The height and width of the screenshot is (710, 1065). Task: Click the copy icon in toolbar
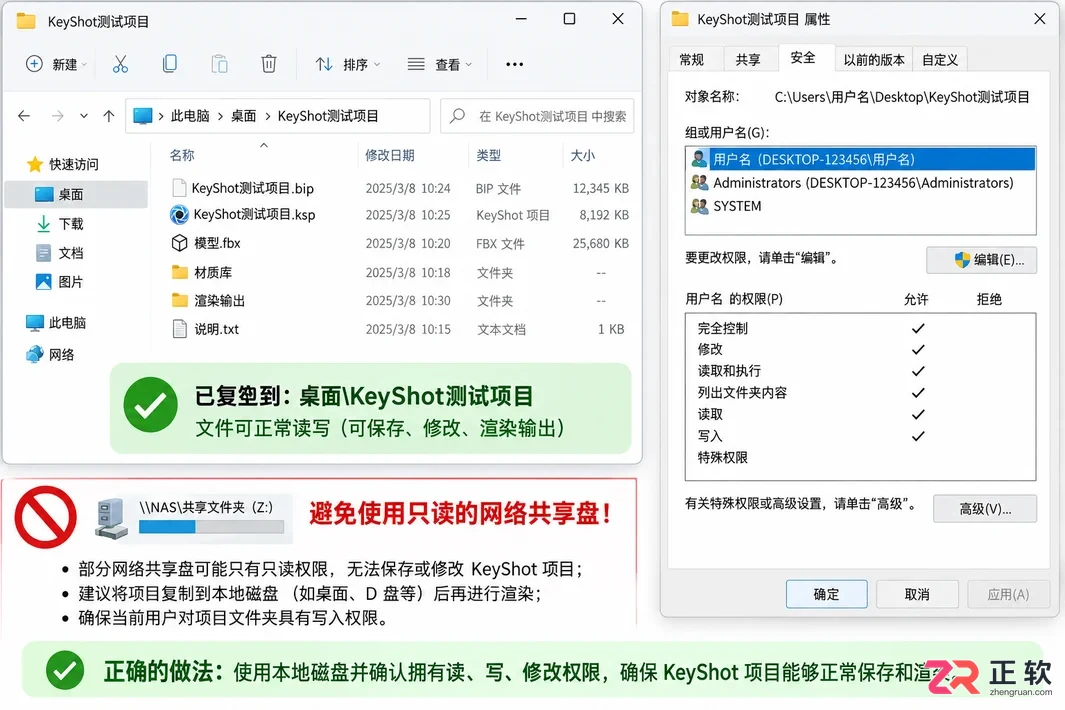pos(170,64)
